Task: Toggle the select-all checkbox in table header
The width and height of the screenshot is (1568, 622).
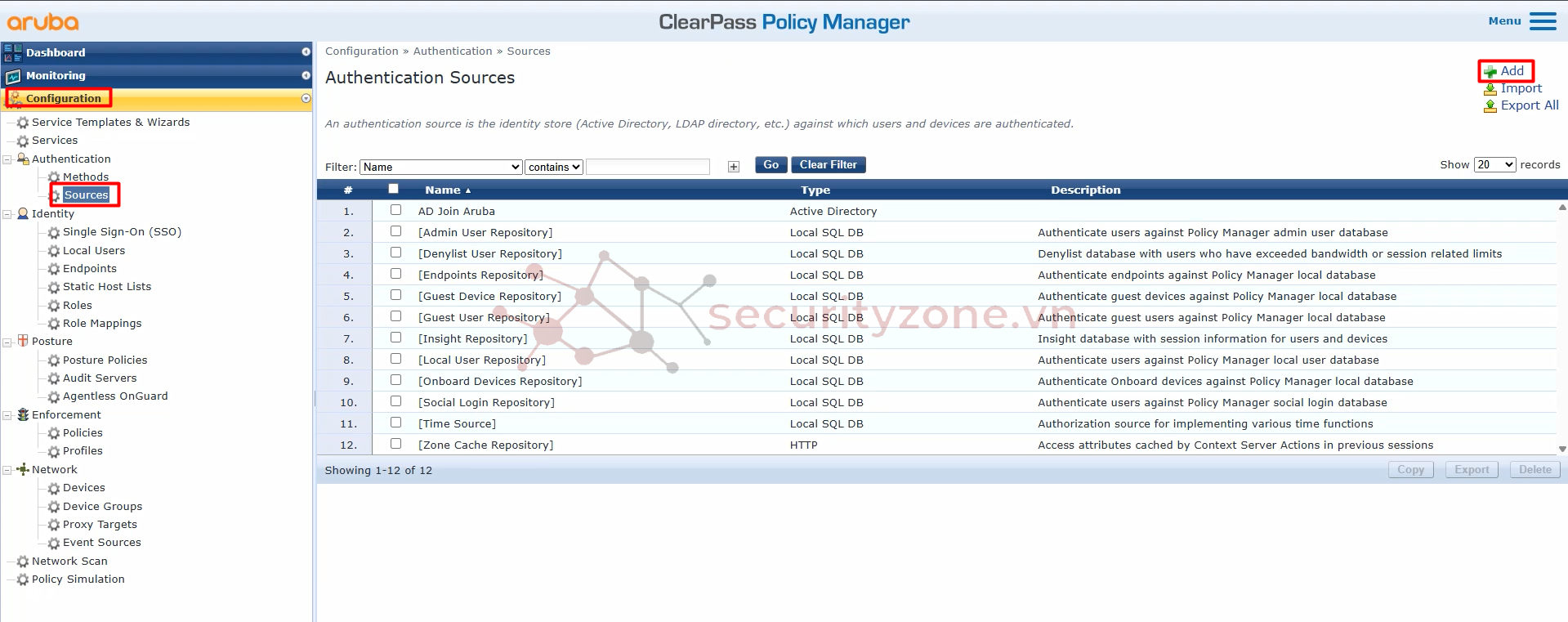Action: coord(394,189)
